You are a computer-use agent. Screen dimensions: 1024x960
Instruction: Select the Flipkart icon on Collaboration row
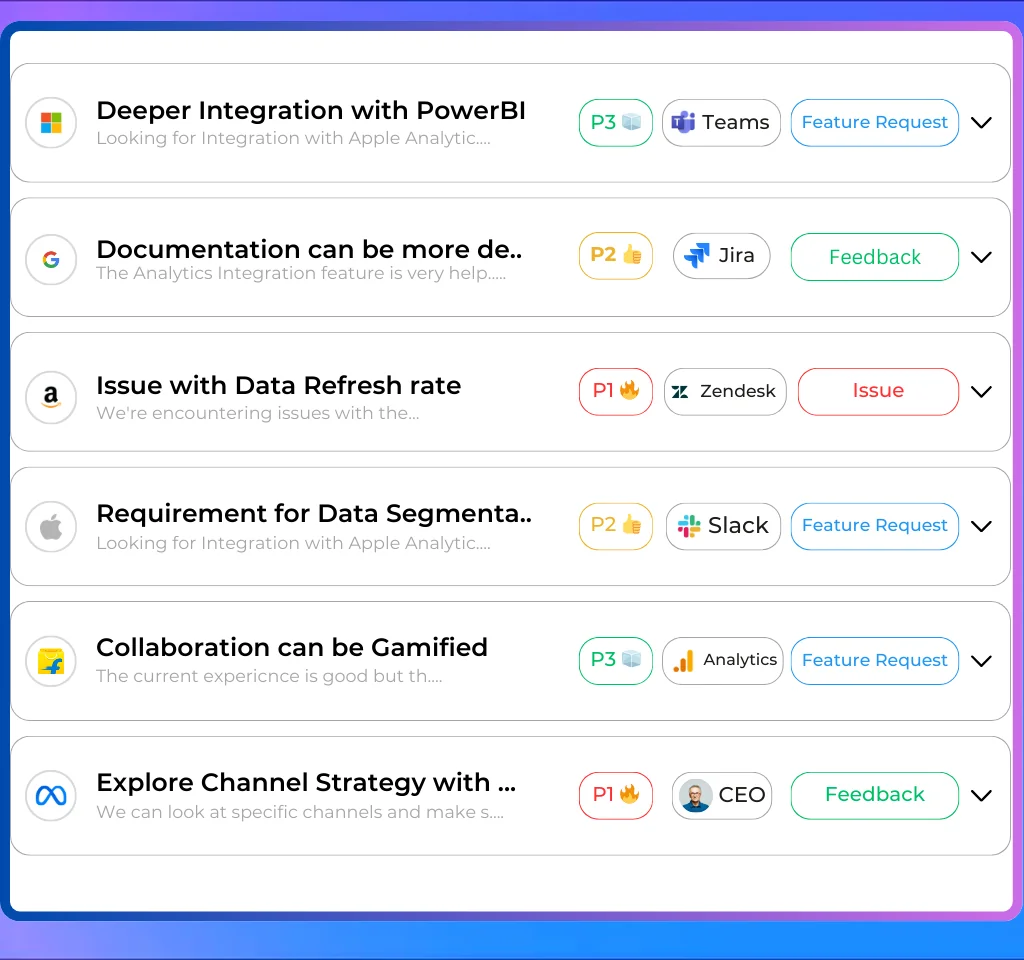point(51,661)
